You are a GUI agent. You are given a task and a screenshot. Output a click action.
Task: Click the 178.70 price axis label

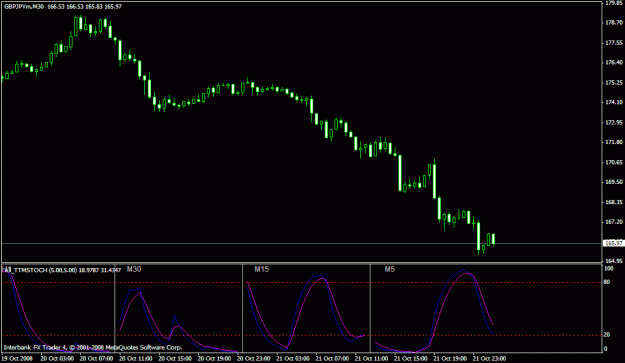614,23
